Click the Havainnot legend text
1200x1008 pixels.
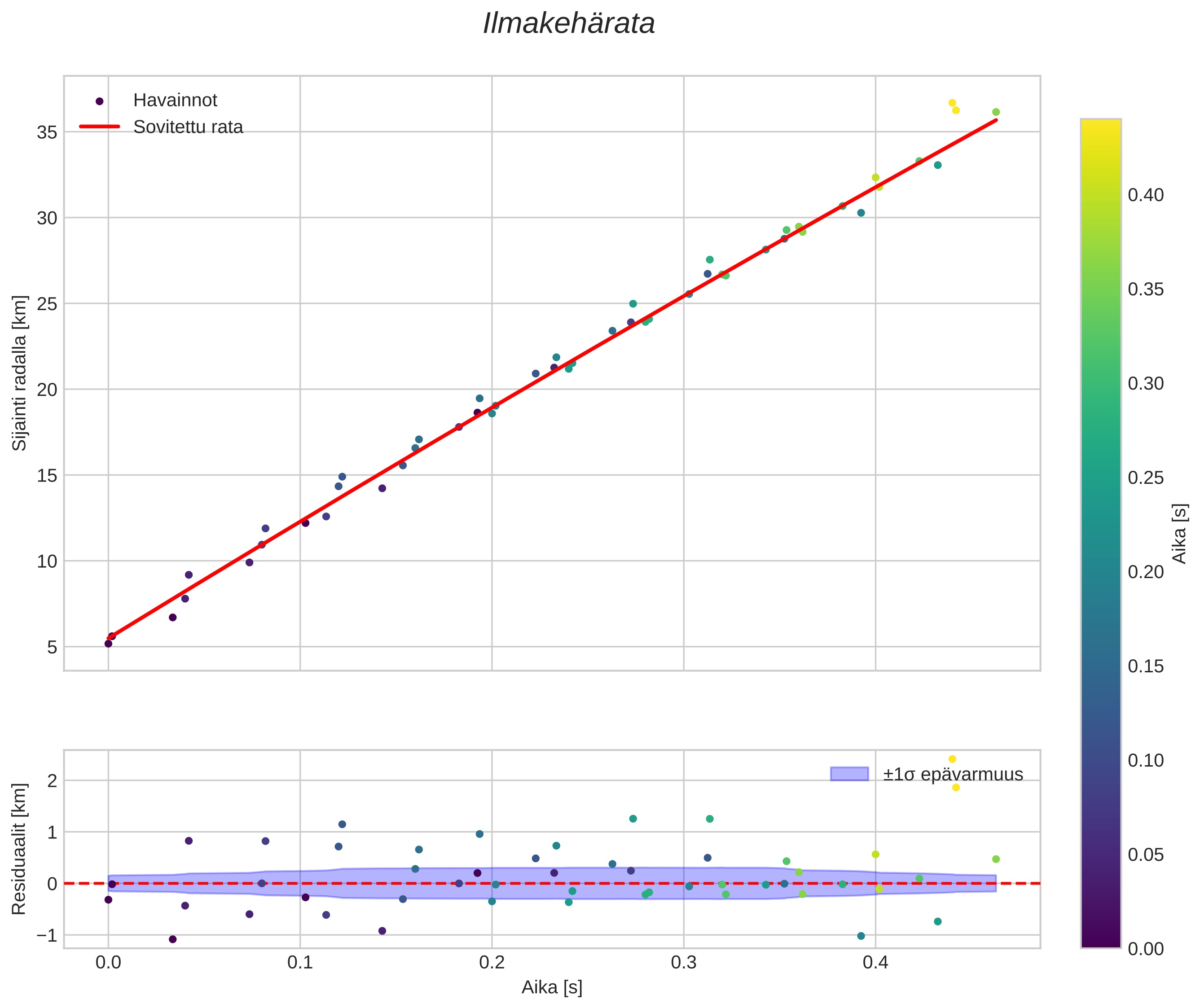[x=175, y=101]
